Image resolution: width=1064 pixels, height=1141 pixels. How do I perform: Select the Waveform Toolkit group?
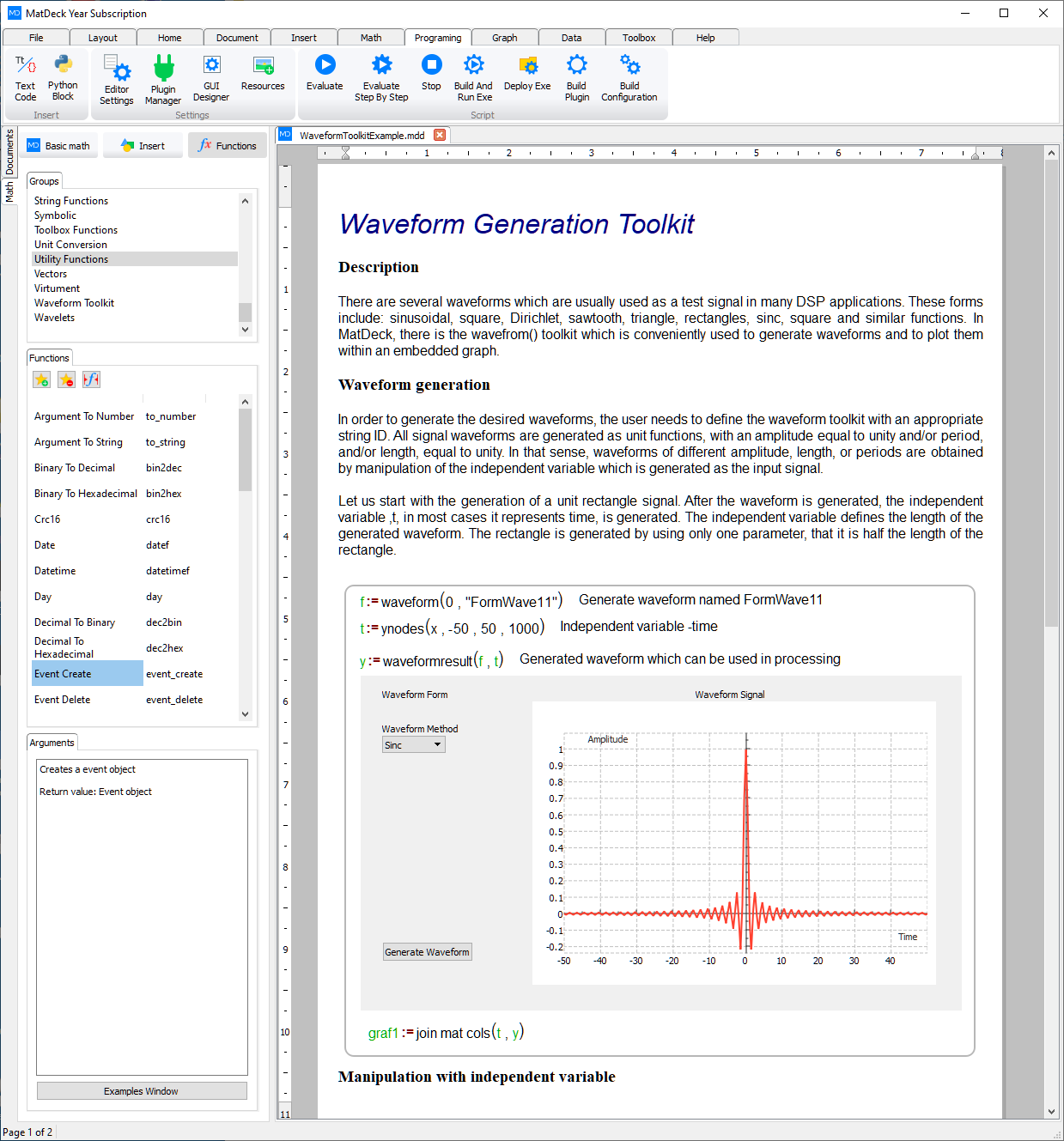[x=135, y=303]
